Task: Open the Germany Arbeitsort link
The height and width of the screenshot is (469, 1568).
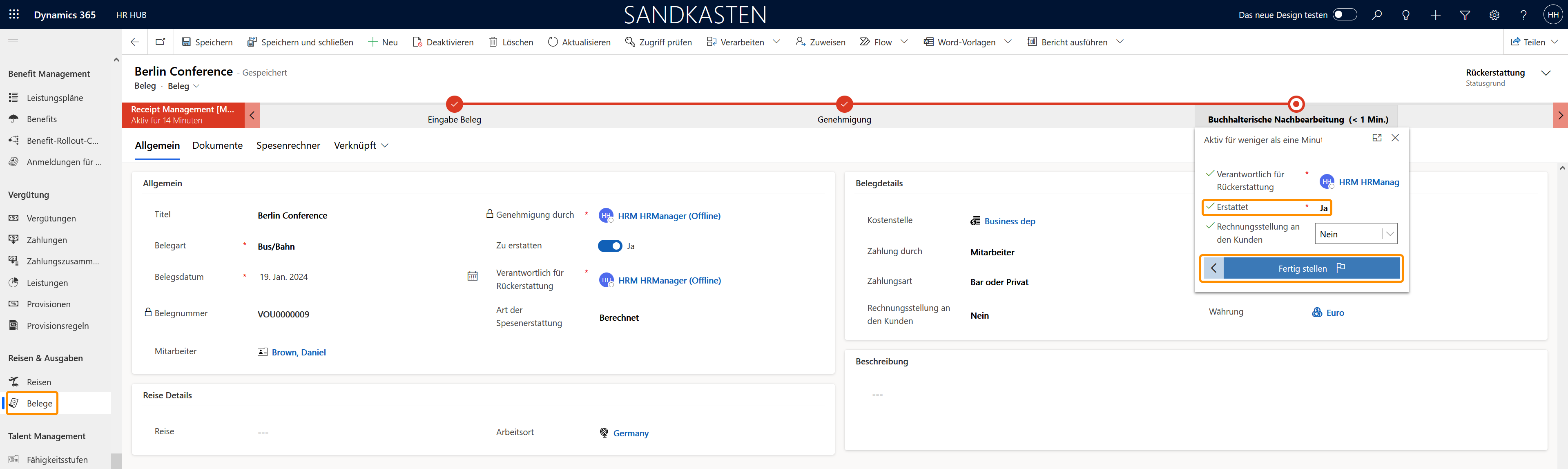Action: pos(631,433)
